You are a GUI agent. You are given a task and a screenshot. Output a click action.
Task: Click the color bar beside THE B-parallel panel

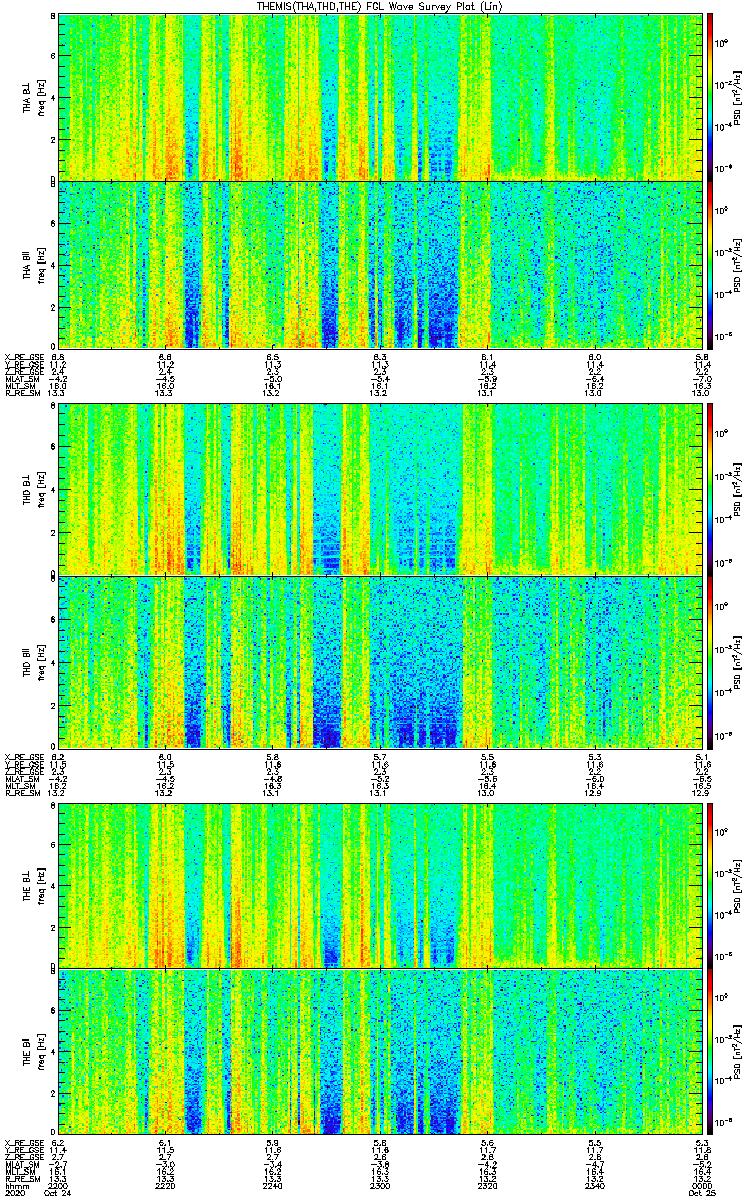click(709, 1052)
